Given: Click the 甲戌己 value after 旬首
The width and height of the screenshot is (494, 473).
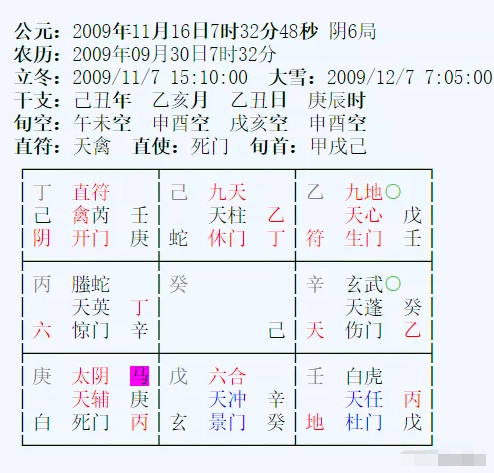Looking at the screenshot, I should [x=338, y=146].
